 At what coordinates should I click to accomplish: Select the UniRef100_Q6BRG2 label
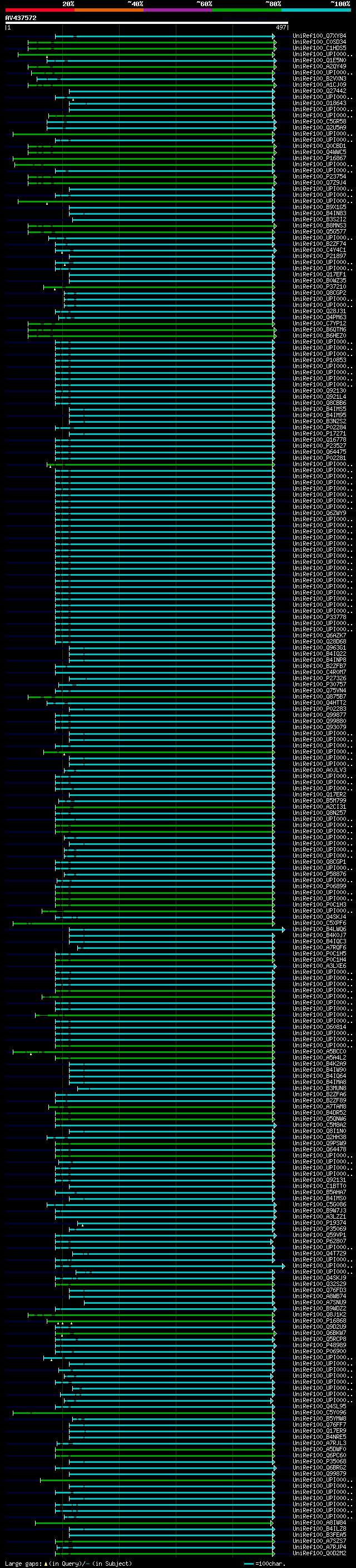pyautogui.click(x=319, y=1467)
